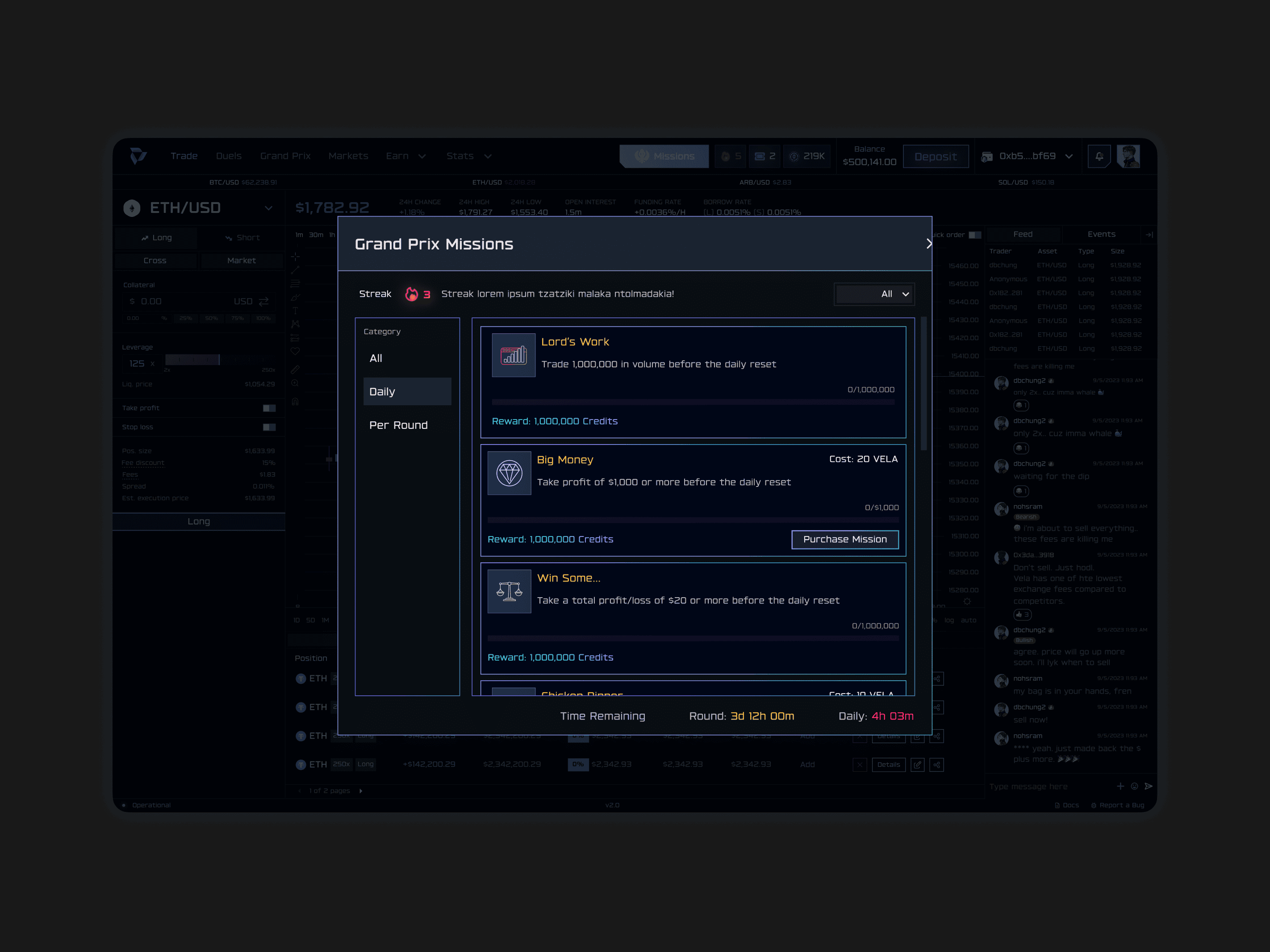Open the user profile avatar
This screenshot has height=952, width=1270.
click(1128, 156)
